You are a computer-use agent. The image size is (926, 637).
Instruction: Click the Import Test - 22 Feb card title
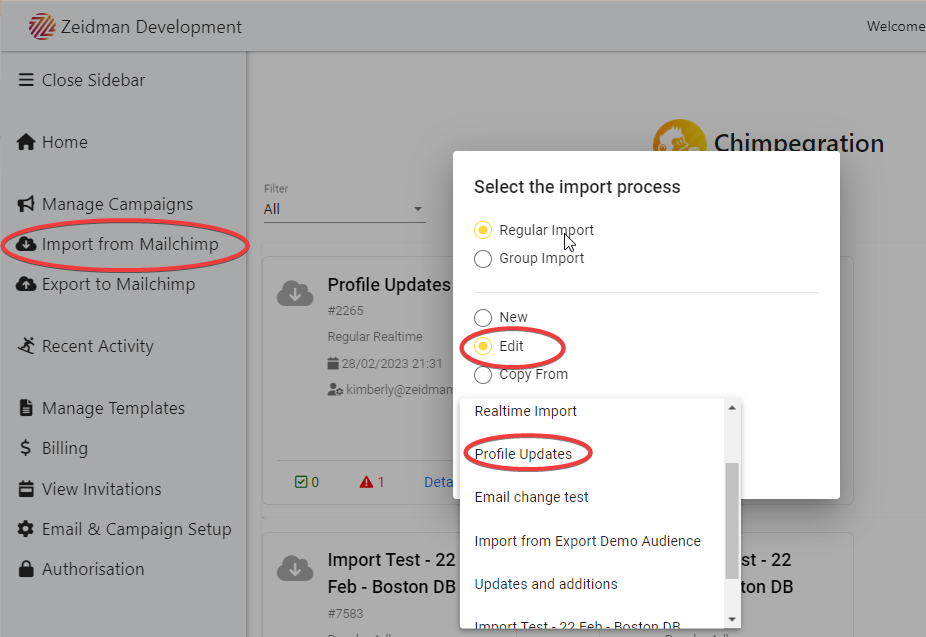tap(392, 573)
